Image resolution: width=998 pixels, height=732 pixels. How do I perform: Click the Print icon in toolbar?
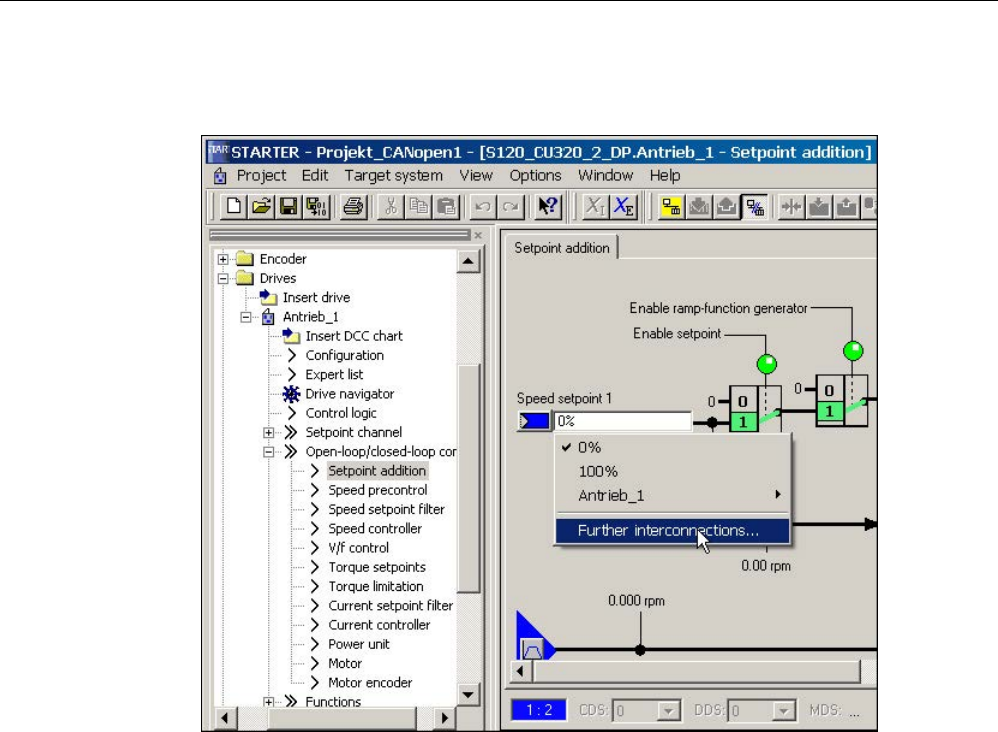pyautogui.click(x=353, y=206)
